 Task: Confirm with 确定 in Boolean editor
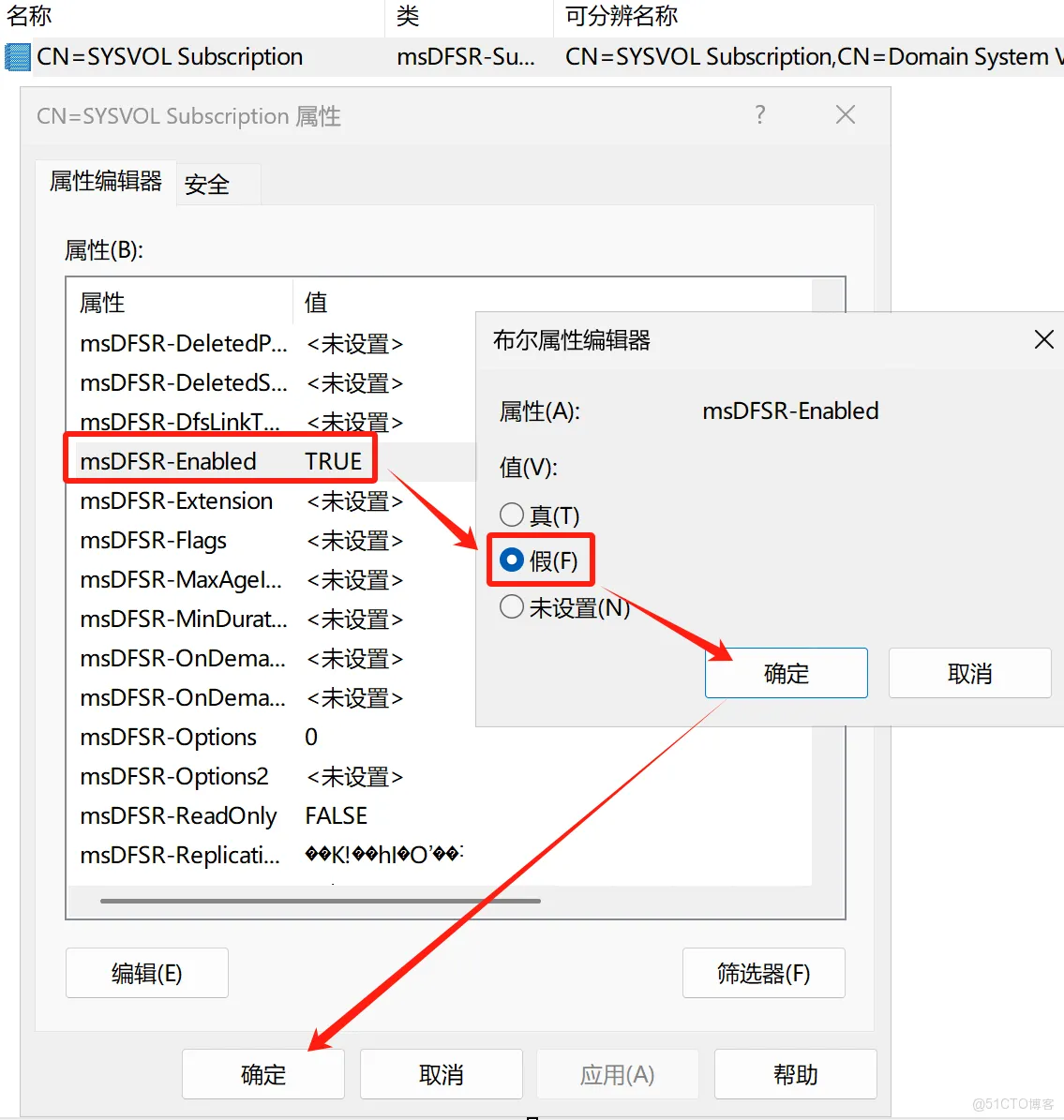pyautogui.click(x=786, y=673)
